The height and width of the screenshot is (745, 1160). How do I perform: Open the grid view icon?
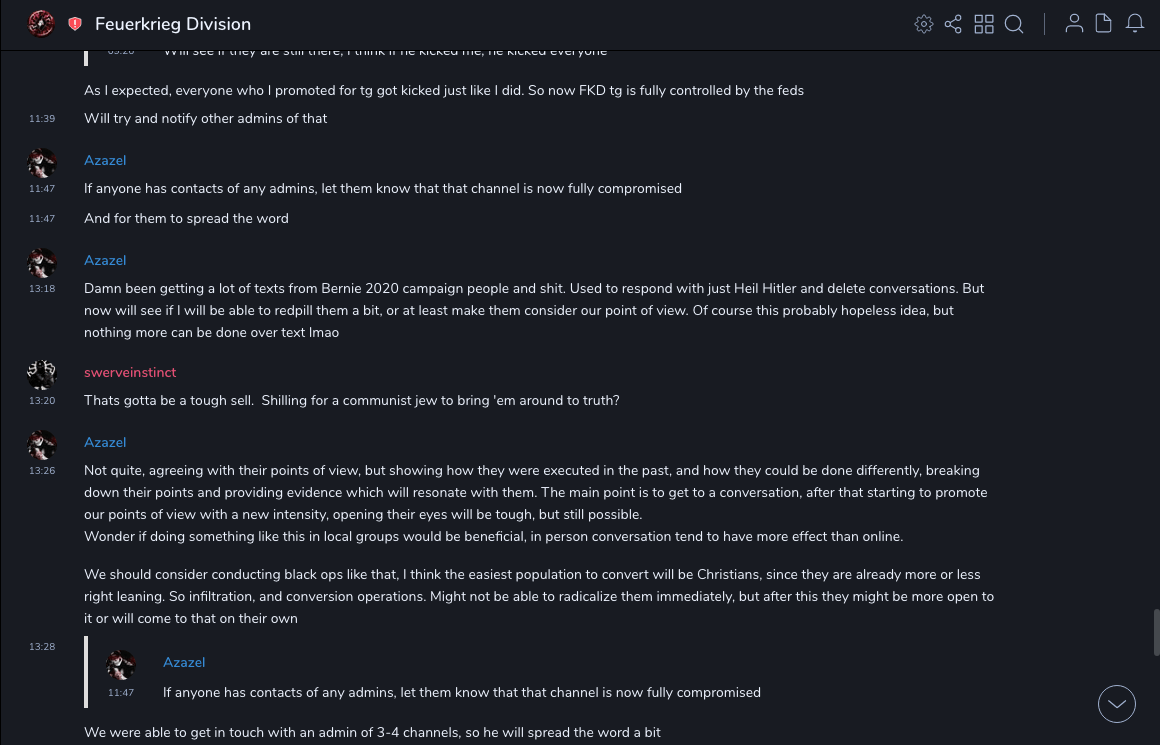click(984, 24)
